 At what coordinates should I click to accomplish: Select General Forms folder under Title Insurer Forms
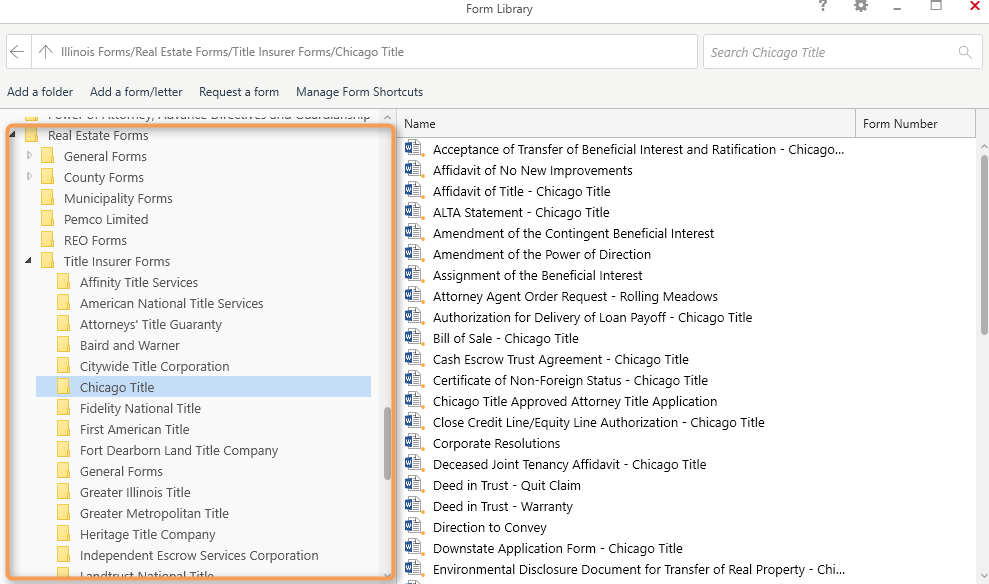pos(121,472)
